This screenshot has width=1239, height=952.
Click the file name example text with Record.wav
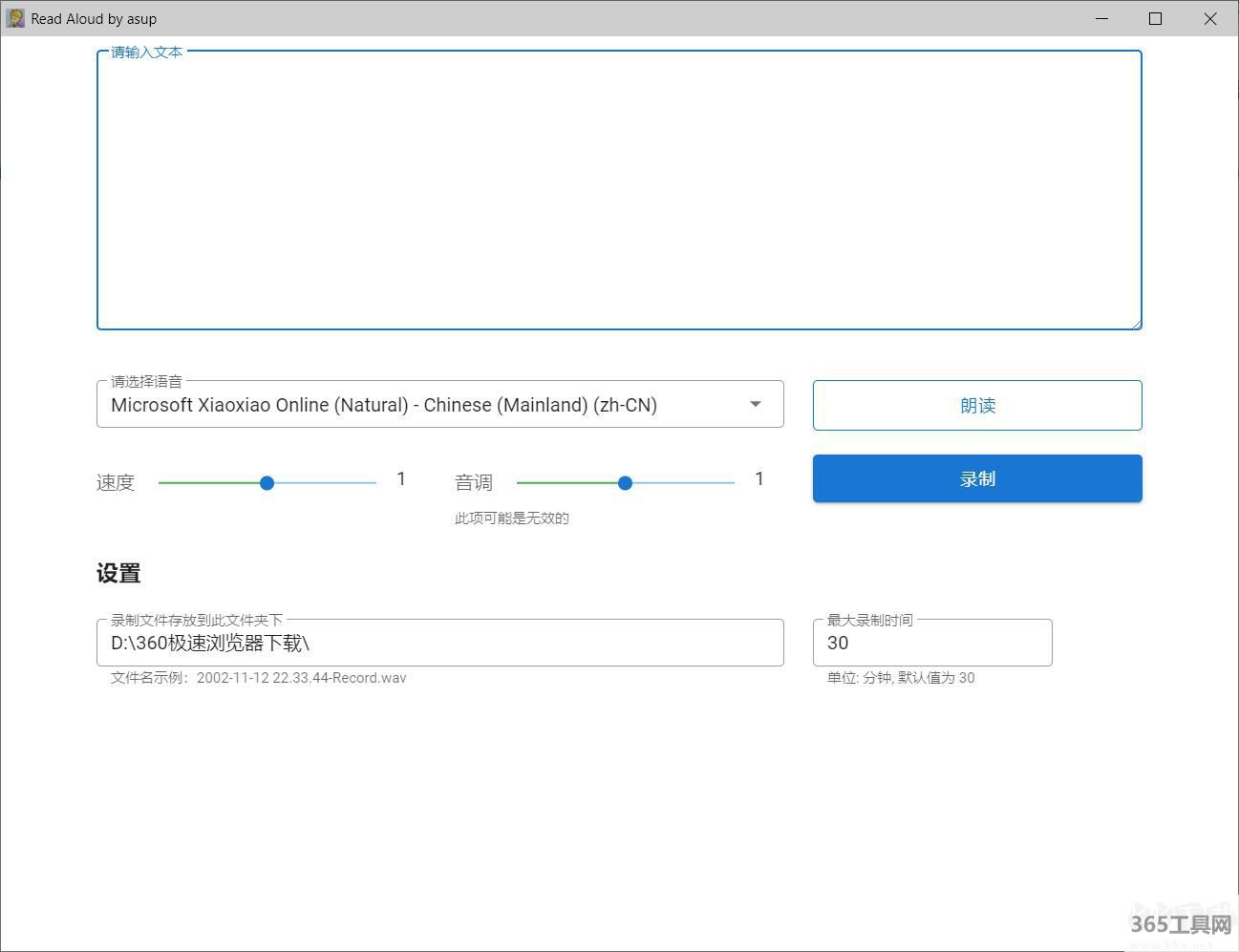point(258,678)
